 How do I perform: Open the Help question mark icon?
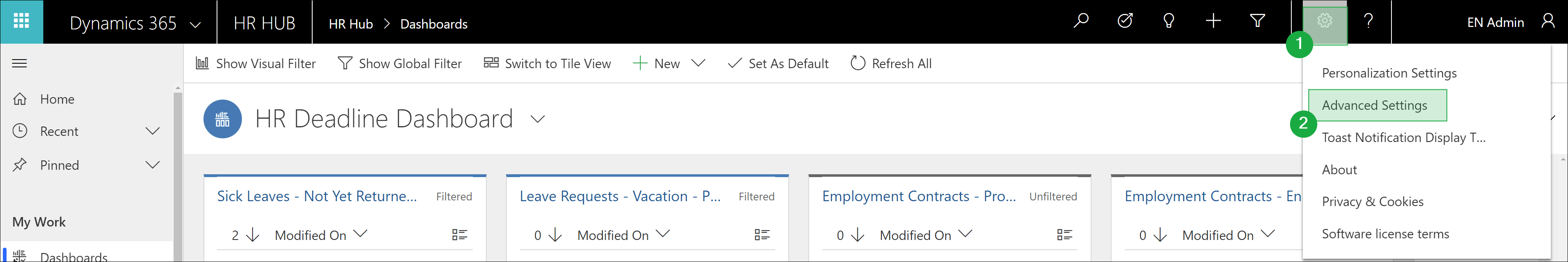tap(1369, 21)
